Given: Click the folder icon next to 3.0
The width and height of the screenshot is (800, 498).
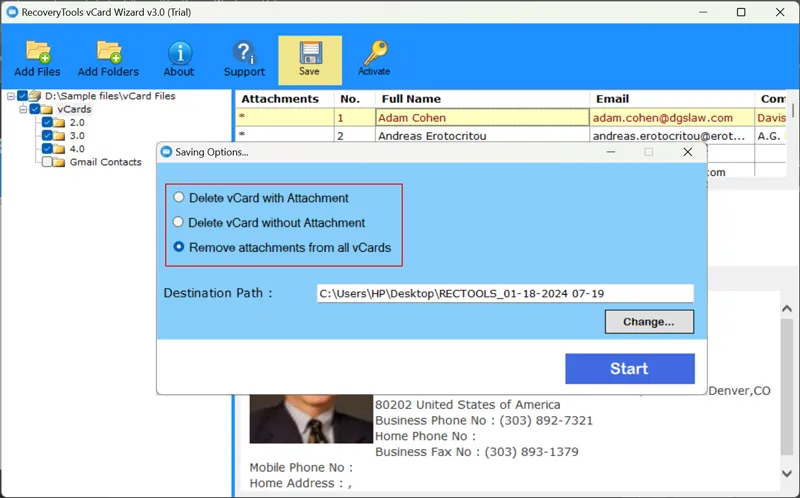Looking at the screenshot, I should coord(59,136).
